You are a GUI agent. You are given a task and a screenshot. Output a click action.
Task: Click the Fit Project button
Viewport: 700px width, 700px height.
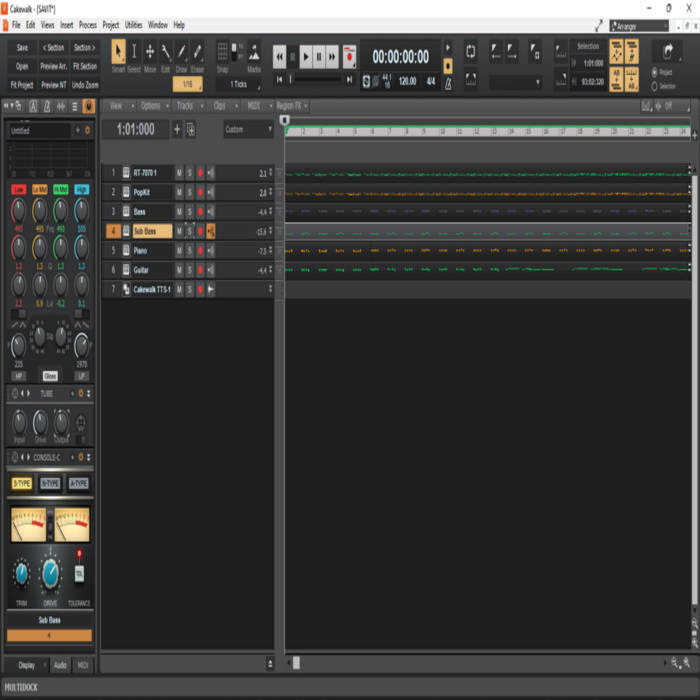click(x=22, y=85)
